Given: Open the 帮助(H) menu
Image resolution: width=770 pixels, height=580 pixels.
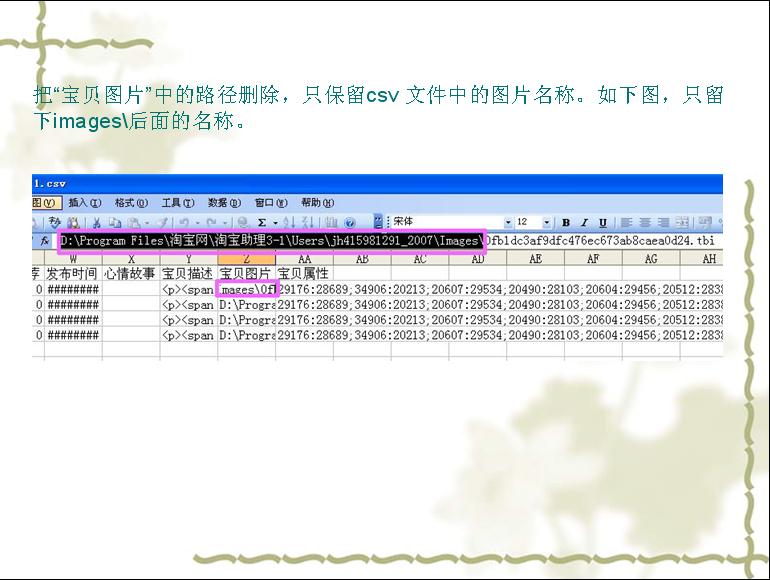Looking at the screenshot, I should point(317,203).
